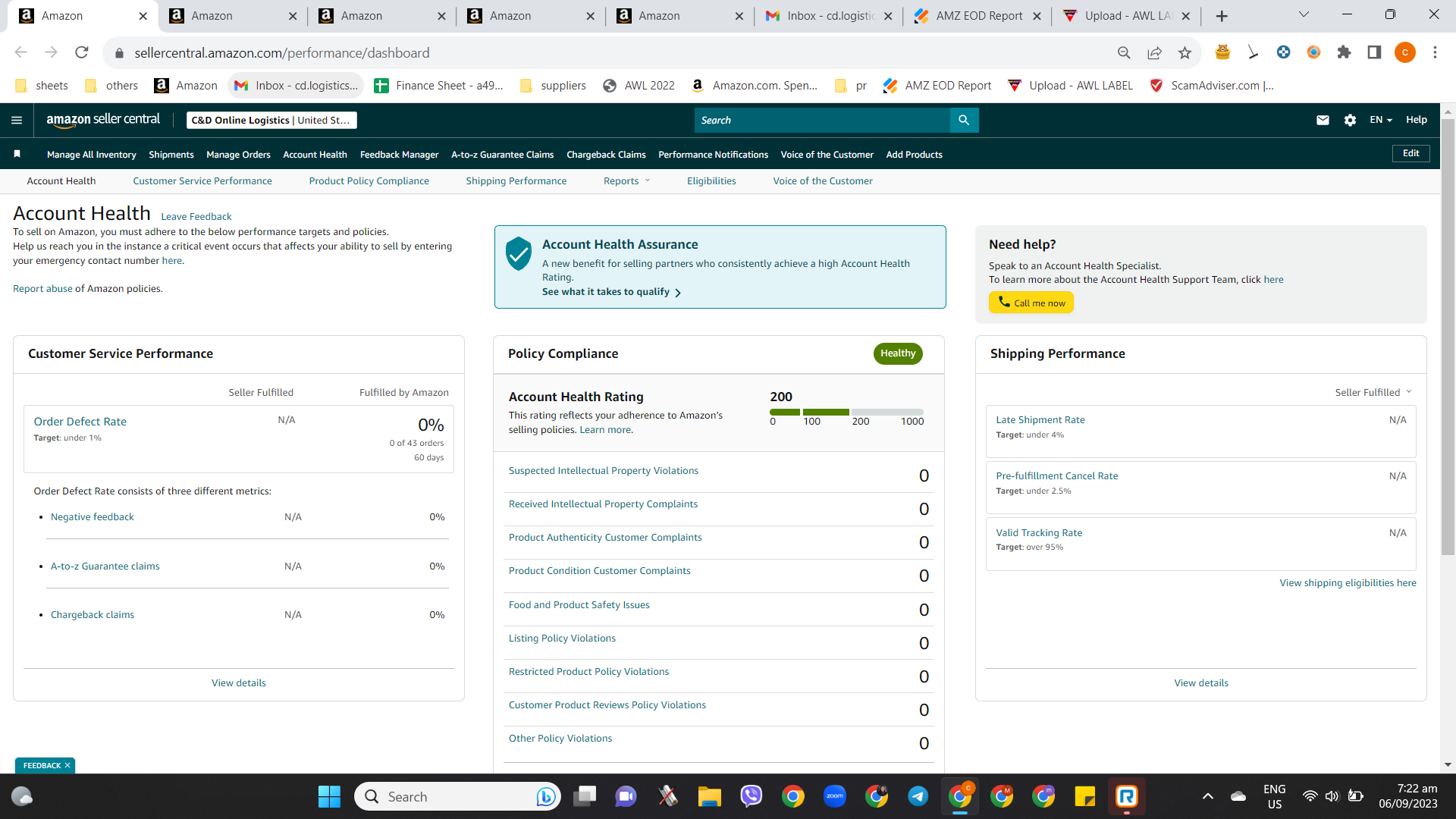Viewport: 1456px width, 819px height.
Task: Go back using the browser back arrow
Action: [x=20, y=52]
